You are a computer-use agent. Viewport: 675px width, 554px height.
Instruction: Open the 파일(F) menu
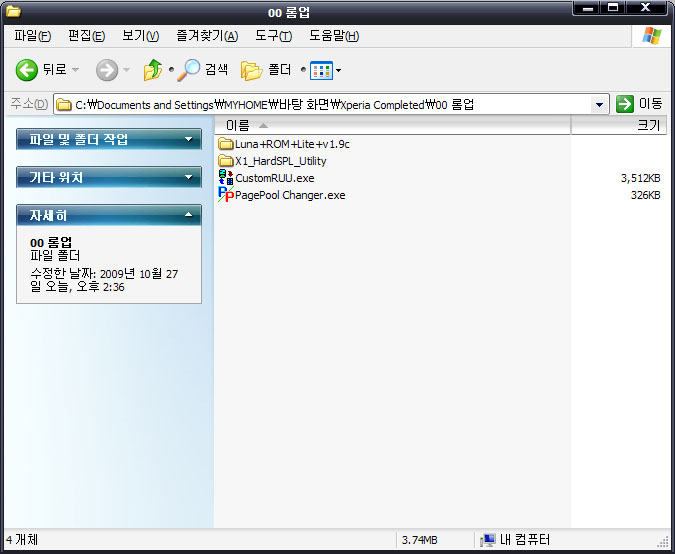click(33, 36)
